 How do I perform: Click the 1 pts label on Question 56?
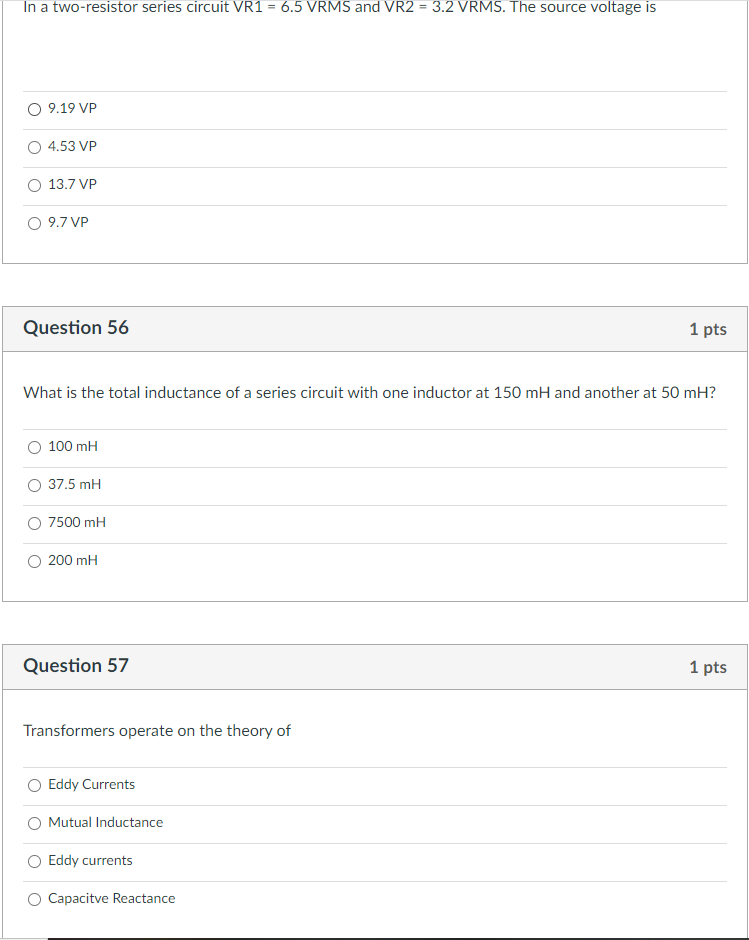coord(708,328)
